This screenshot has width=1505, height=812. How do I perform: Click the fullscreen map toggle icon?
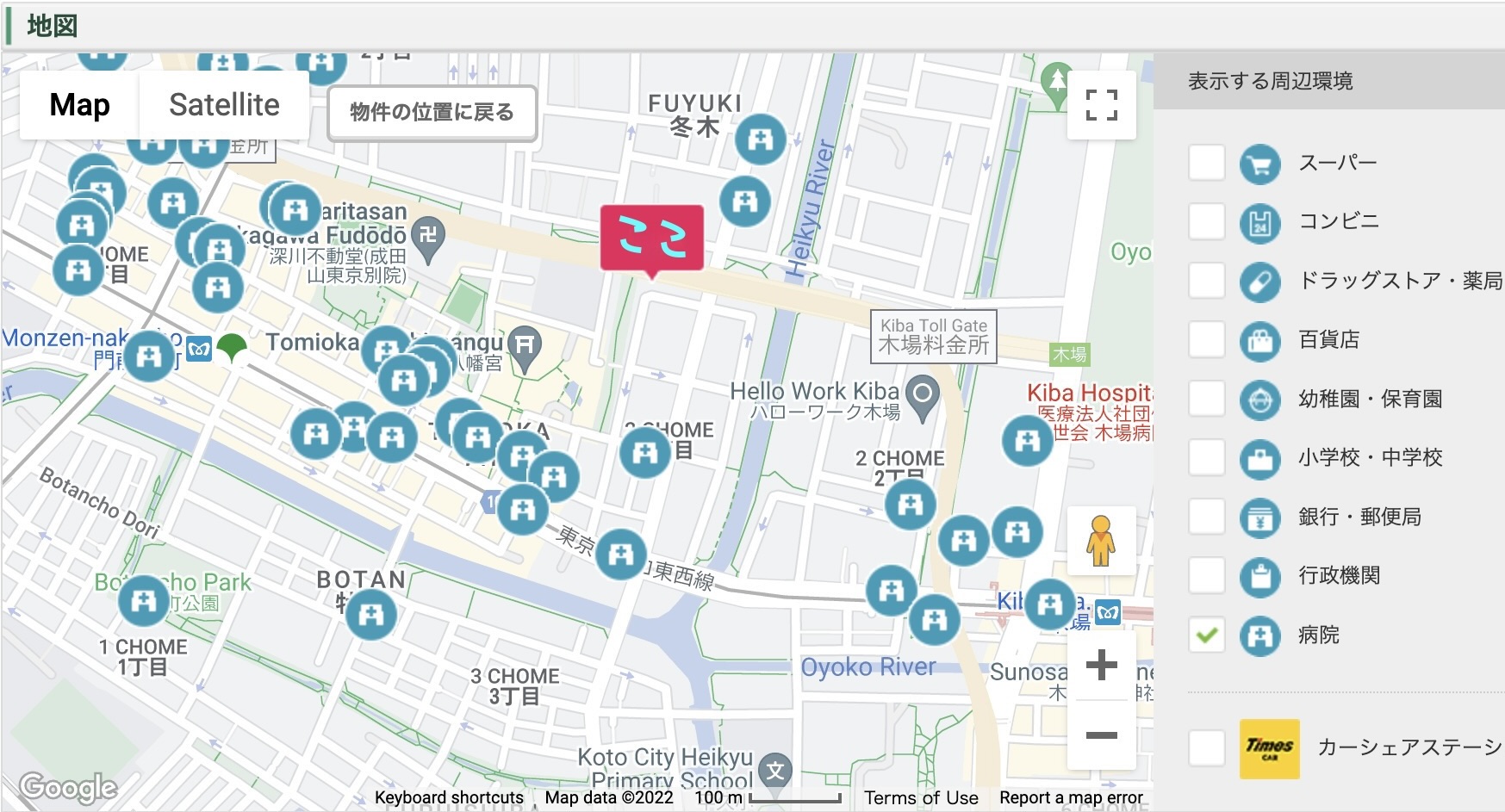(1101, 105)
